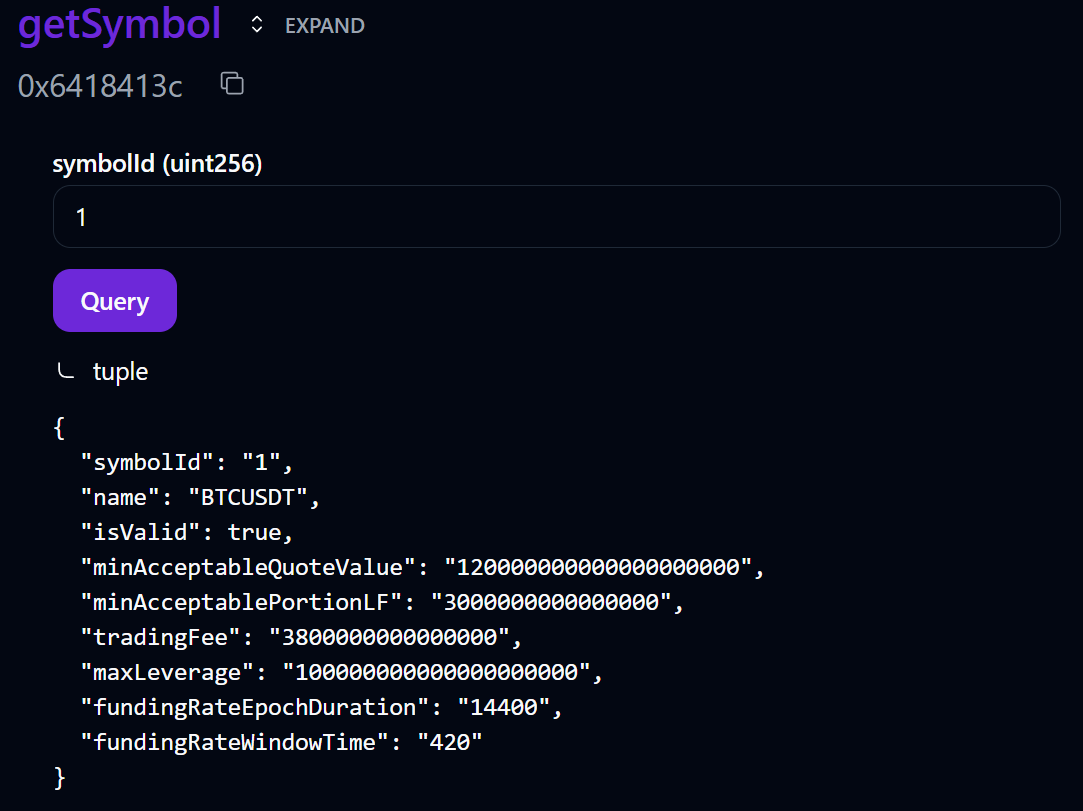Click the fundingRateEpochDuration value 14400
The width and height of the screenshot is (1083, 811).
[503, 707]
